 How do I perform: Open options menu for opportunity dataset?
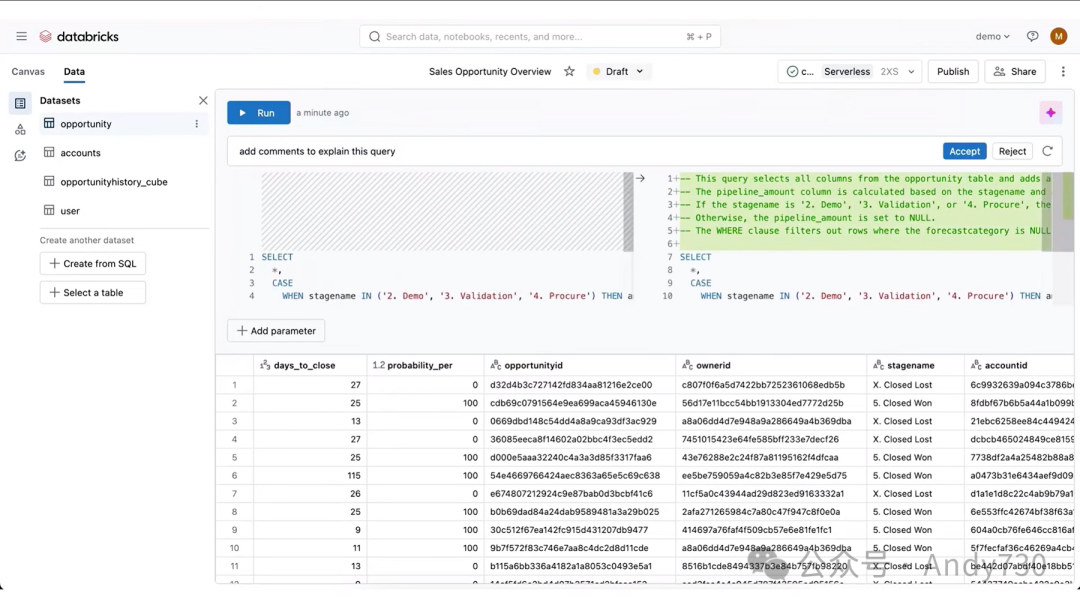pyautogui.click(x=196, y=125)
